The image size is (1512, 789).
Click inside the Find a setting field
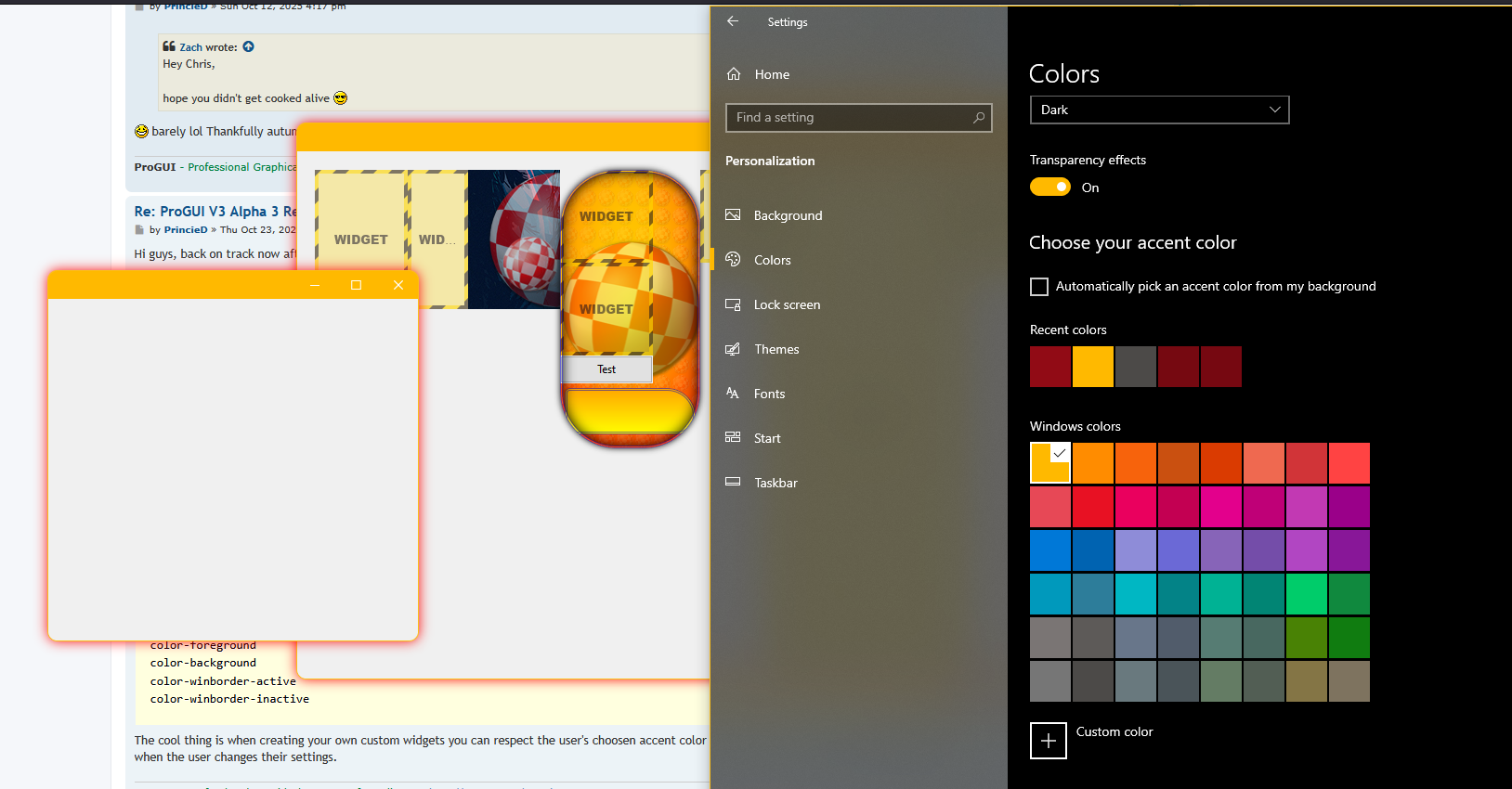(845, 118)
